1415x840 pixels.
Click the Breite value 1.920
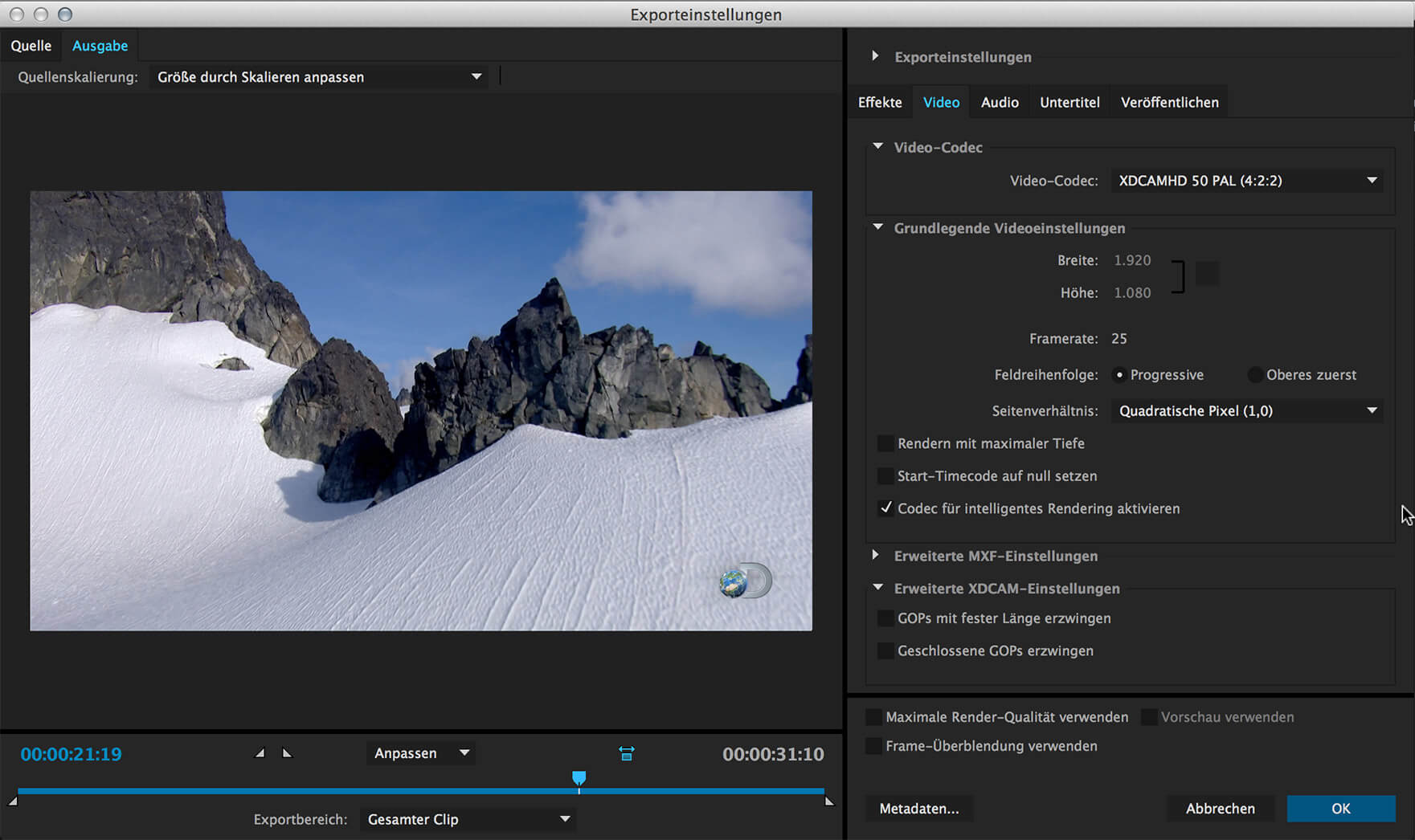click(1132, 260)
